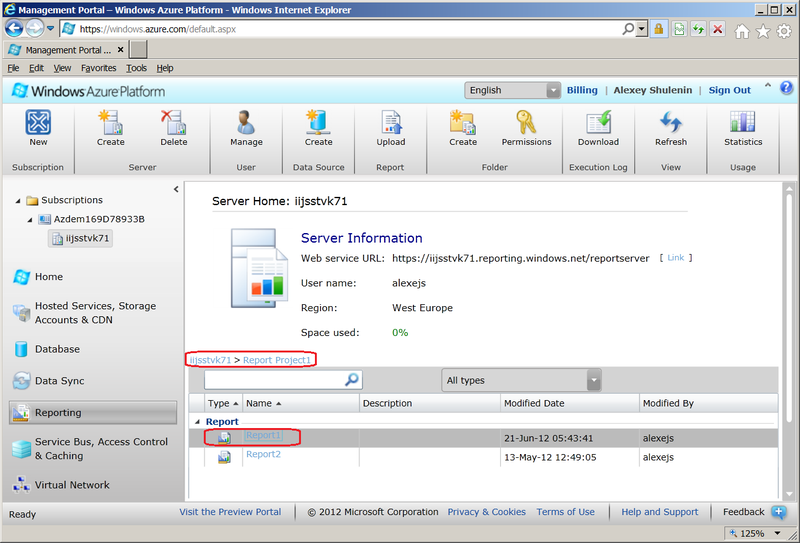Screen dimensions: 800x543
Task: Open the Report1 link
Action: pos(263,435)
